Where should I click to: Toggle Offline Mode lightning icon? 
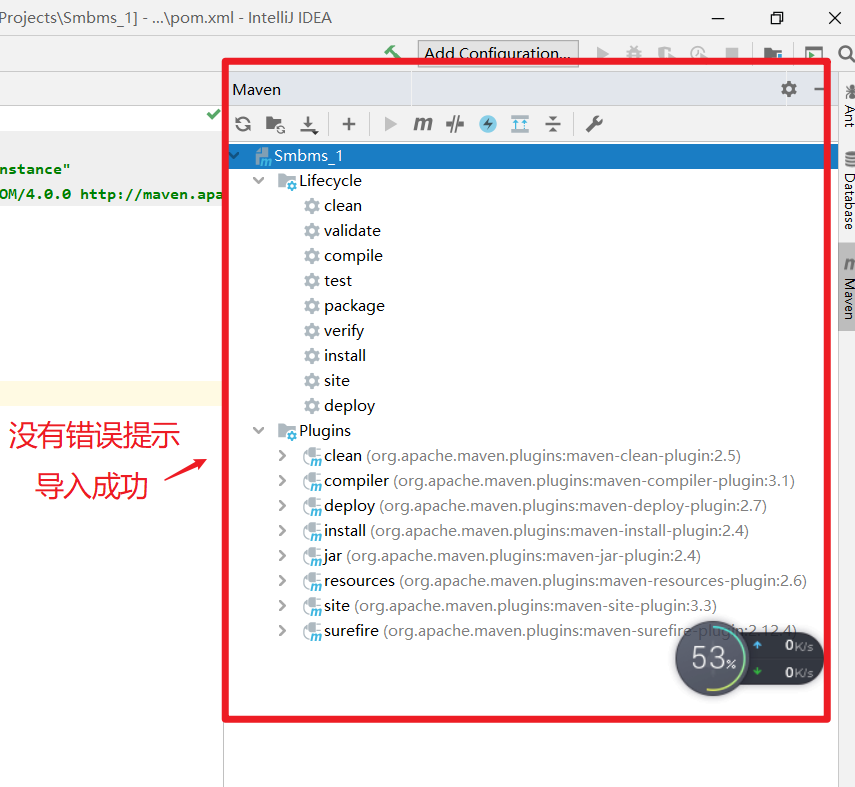coord(487,124)
